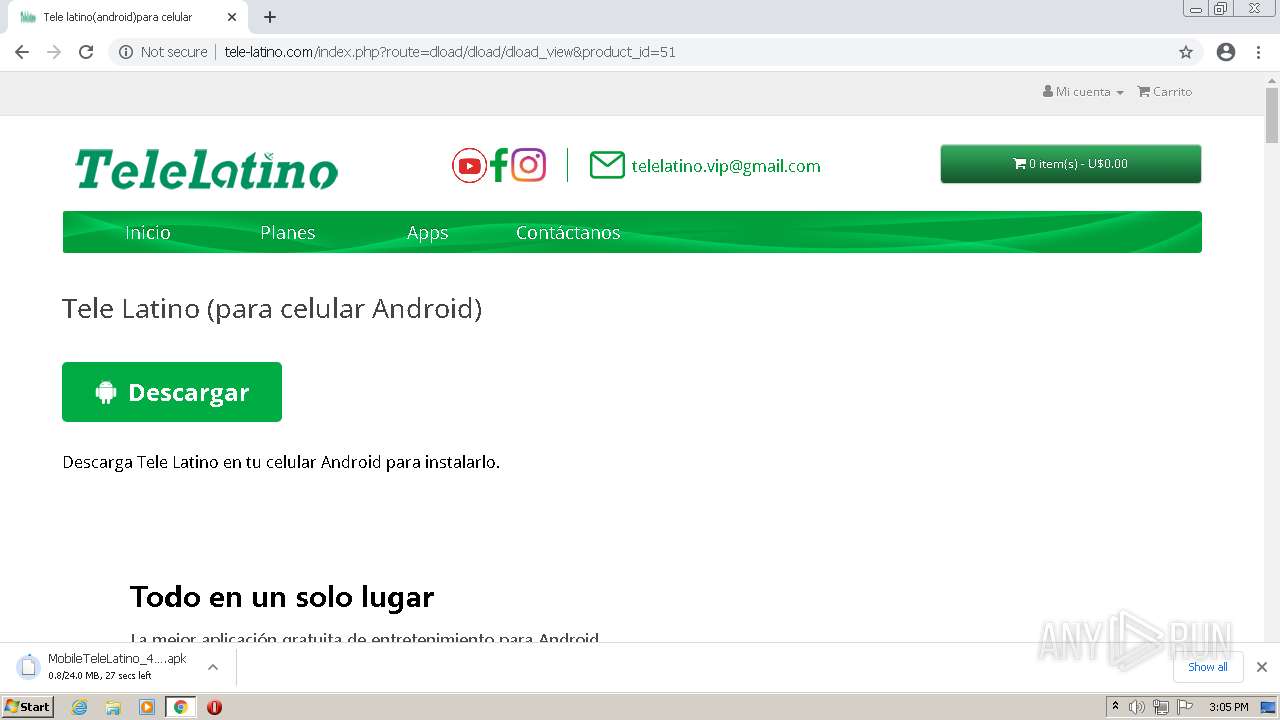1280x720 pixels.
Task: Open the Contáctanos menu item
Action: click(568, 232)
